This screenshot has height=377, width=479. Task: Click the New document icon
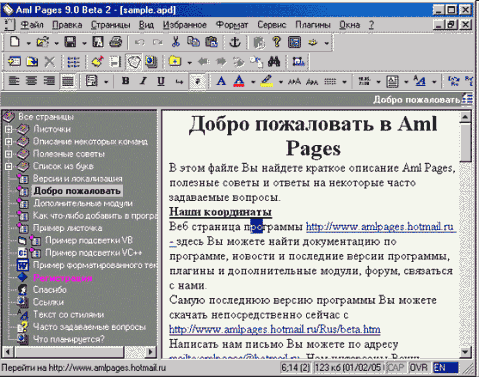pyautogui.click(x=15, y=42)
